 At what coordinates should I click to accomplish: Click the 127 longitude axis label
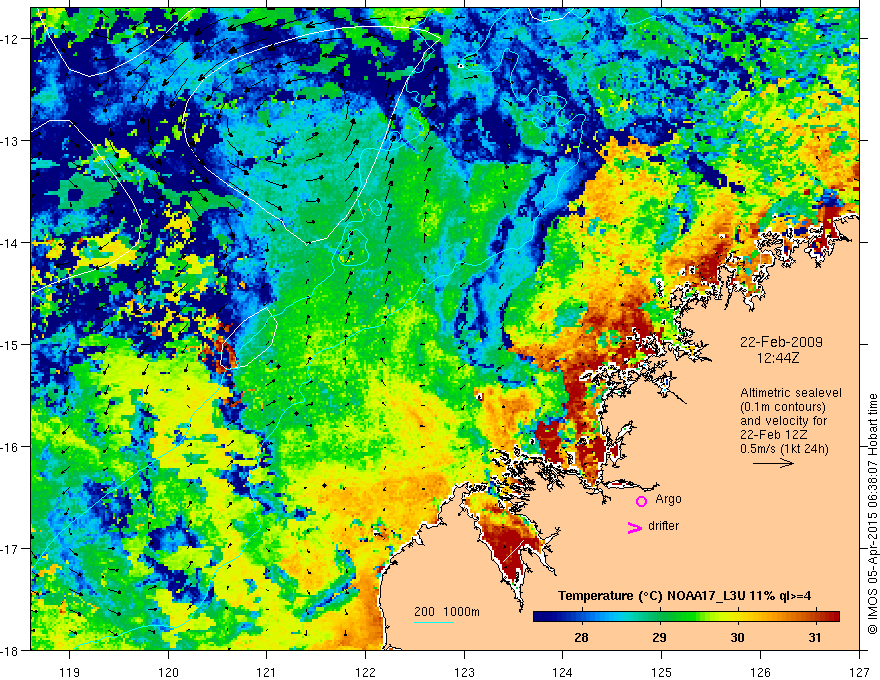tap(859, 672)
